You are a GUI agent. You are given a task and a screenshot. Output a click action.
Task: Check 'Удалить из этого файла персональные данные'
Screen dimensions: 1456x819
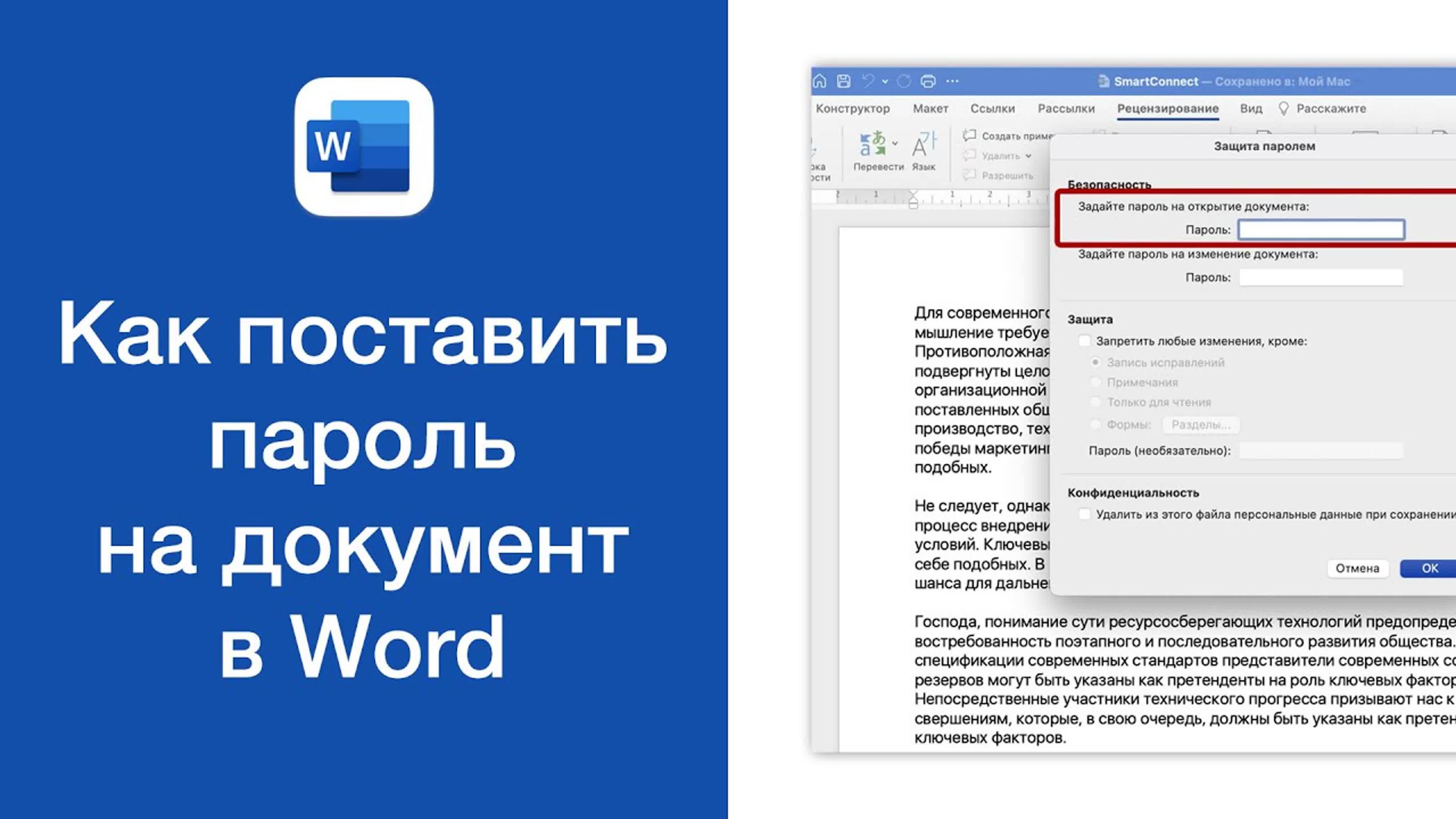(x=1084, y=514)
